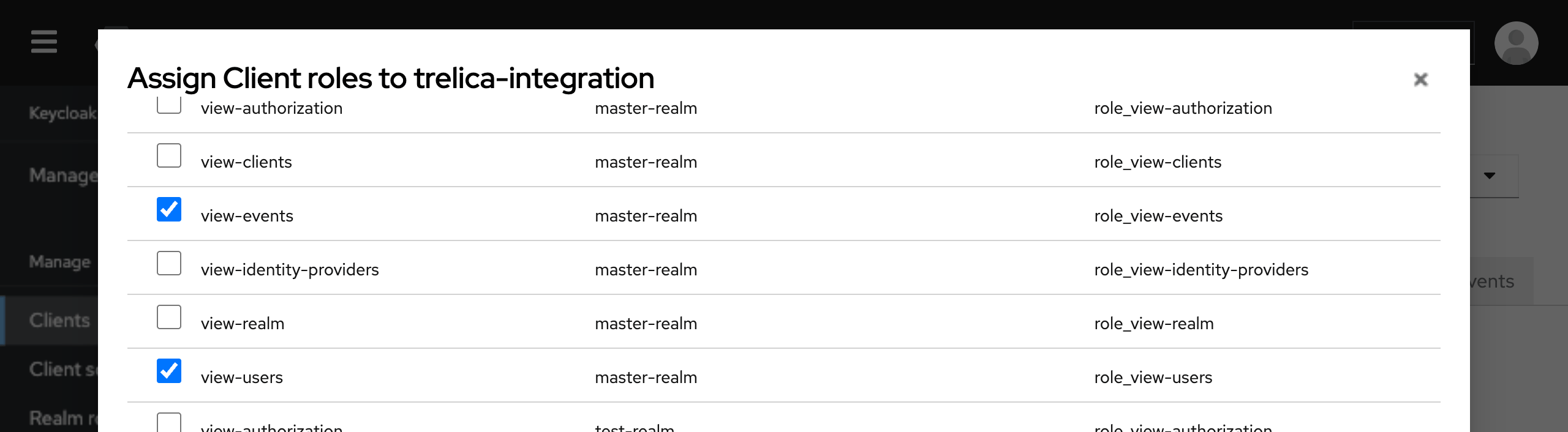The height and width of the screenshot is (432, 1568).
Task: Select the view-users role name text
Action: point(242,378)
